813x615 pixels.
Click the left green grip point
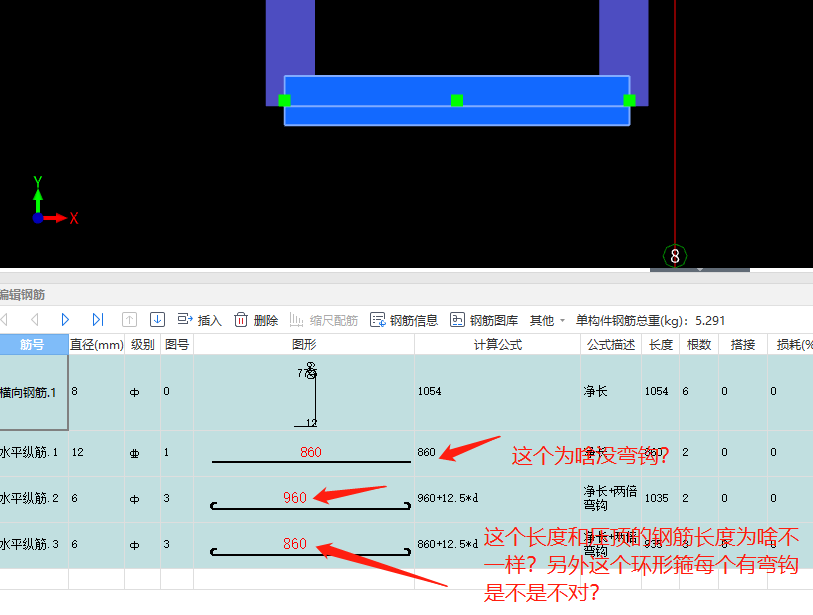tap(284, 100)
